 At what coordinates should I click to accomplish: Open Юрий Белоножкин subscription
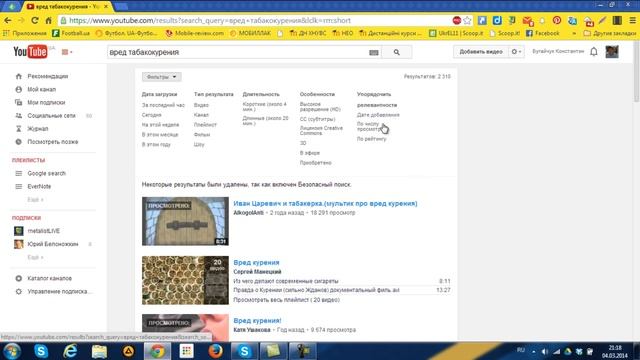coord(53,244)
